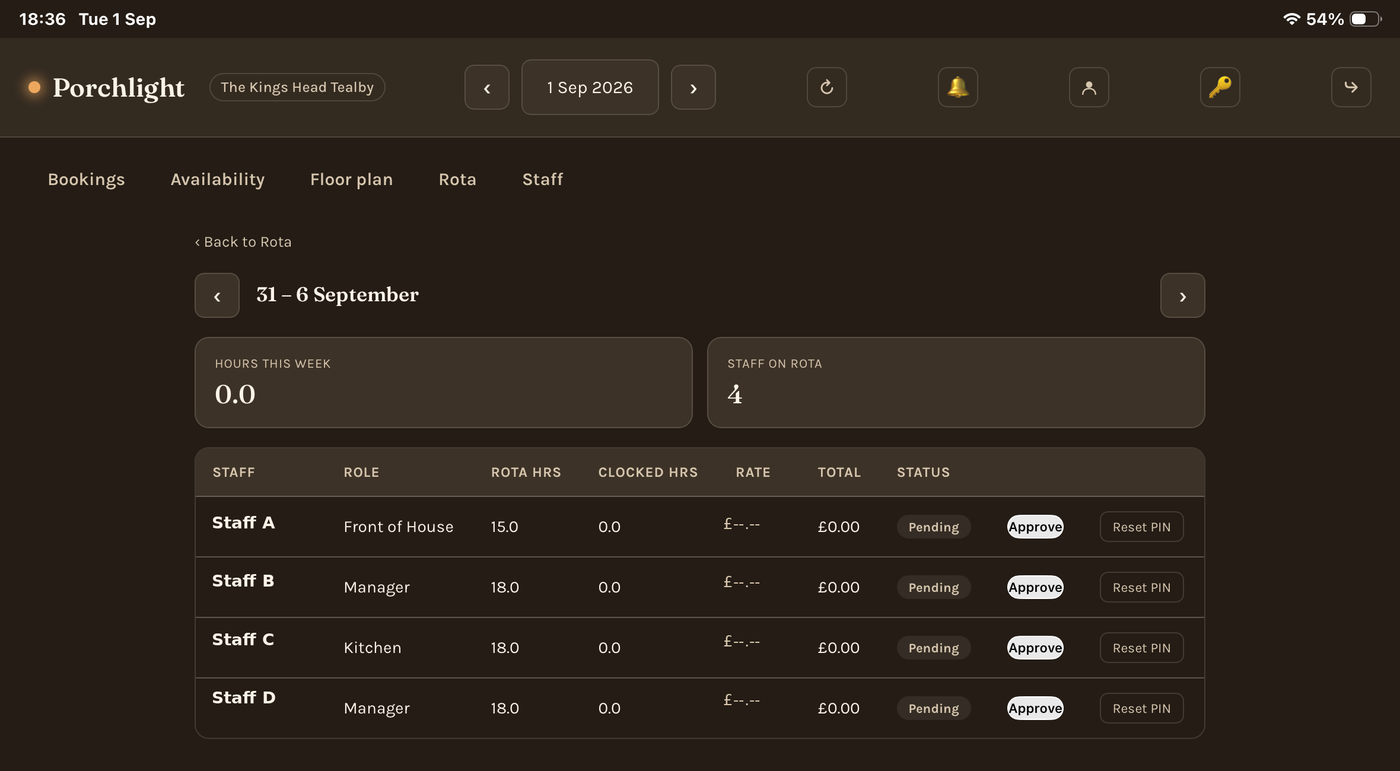Image resolution: width=1400 pixels, height=771 pixels.
Task: Open notifications bell
Action: [958, 87]
